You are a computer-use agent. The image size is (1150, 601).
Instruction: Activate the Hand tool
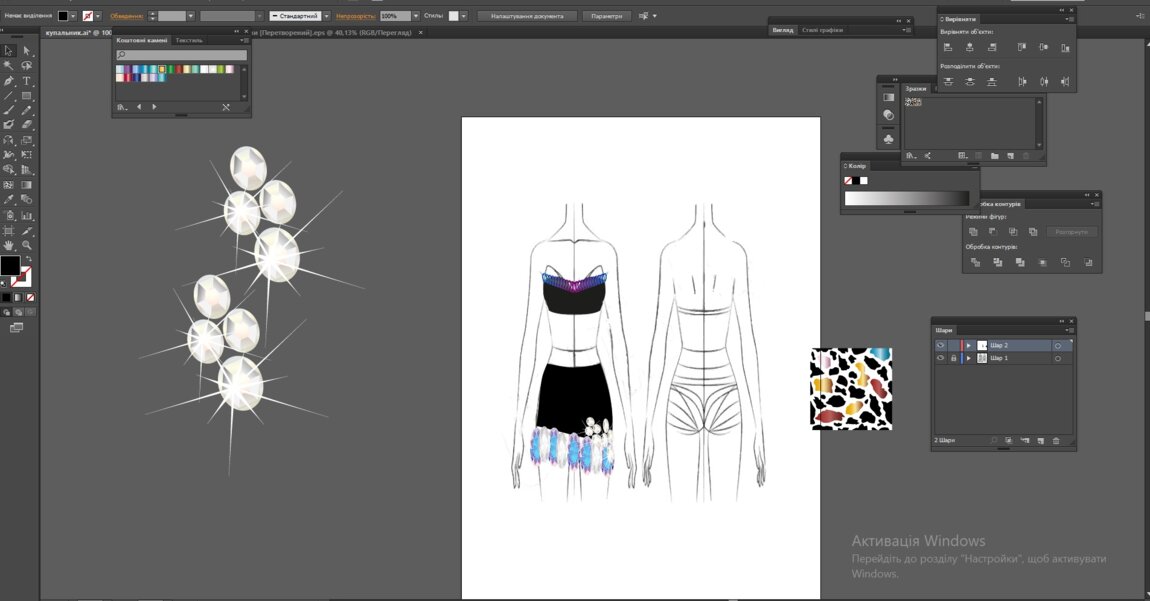click(9, 245)
